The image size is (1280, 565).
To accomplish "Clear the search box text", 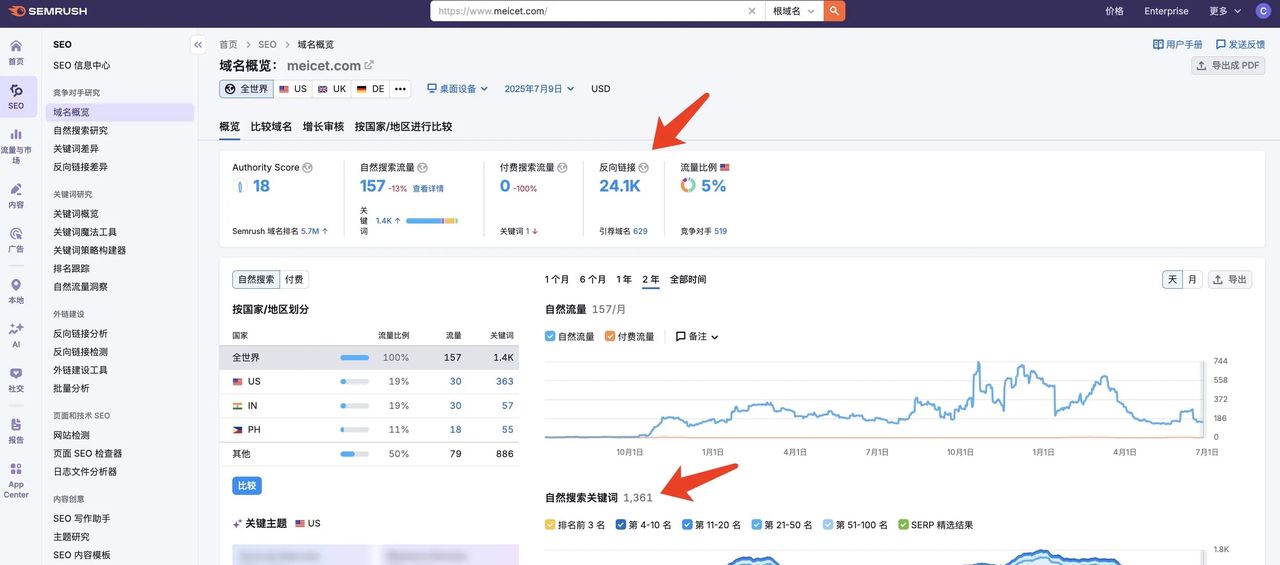I will click(x=752, y=11).
